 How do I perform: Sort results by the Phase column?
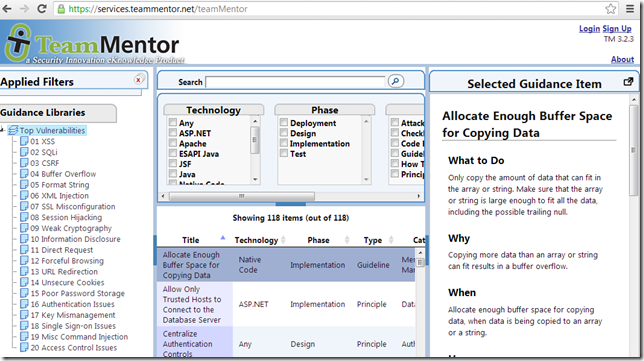pos(318,240)
